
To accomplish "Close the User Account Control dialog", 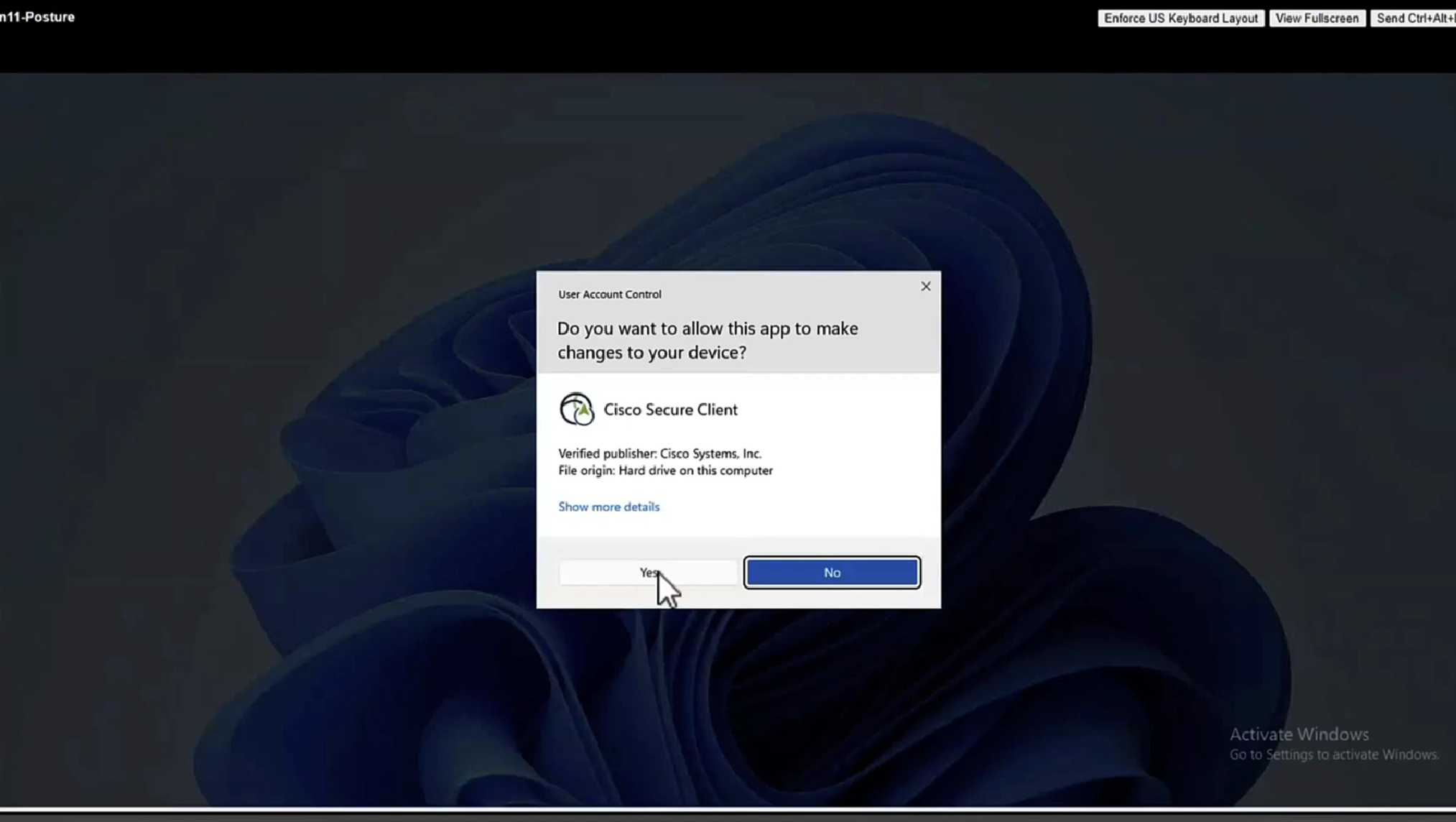I will 925,286.
